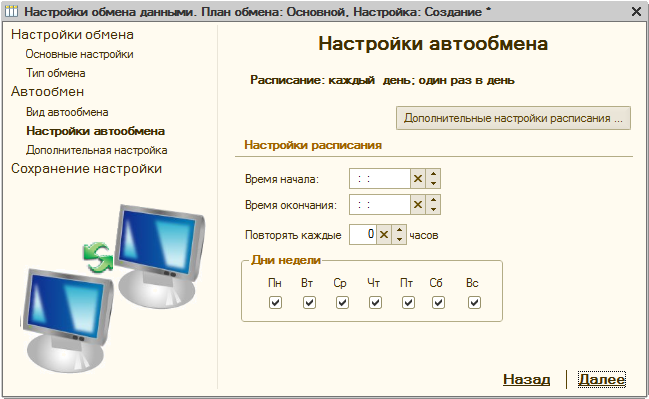Viewport: 649px width, 399px height.
Task: Uncheck the Чт weekday checkbox
Action: (x=375, y=303)
